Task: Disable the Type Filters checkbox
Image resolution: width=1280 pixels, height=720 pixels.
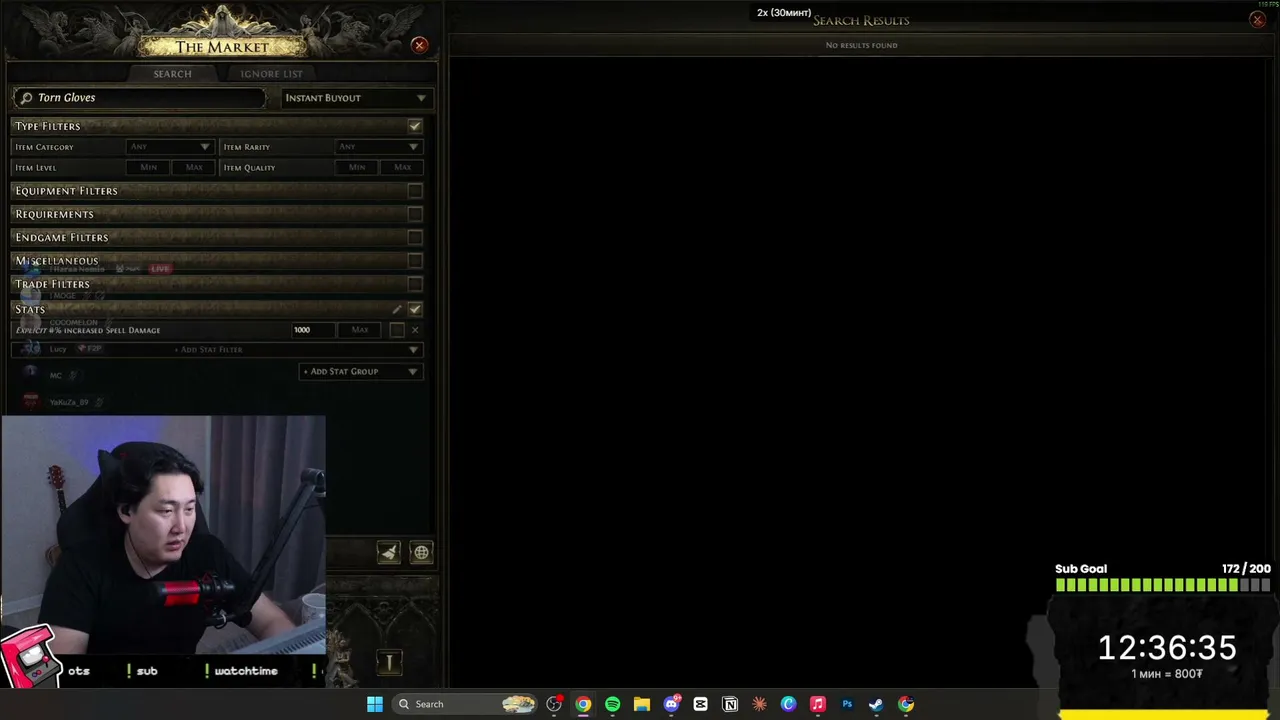Action: click(x=415, y=126)
